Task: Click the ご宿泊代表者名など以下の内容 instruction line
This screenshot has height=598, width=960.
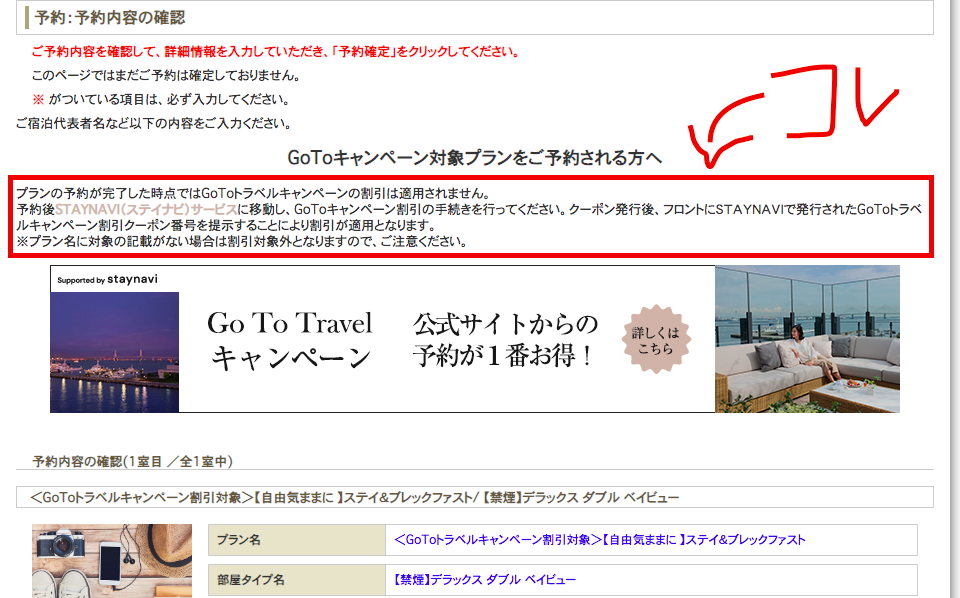Action: pos(153,124)
